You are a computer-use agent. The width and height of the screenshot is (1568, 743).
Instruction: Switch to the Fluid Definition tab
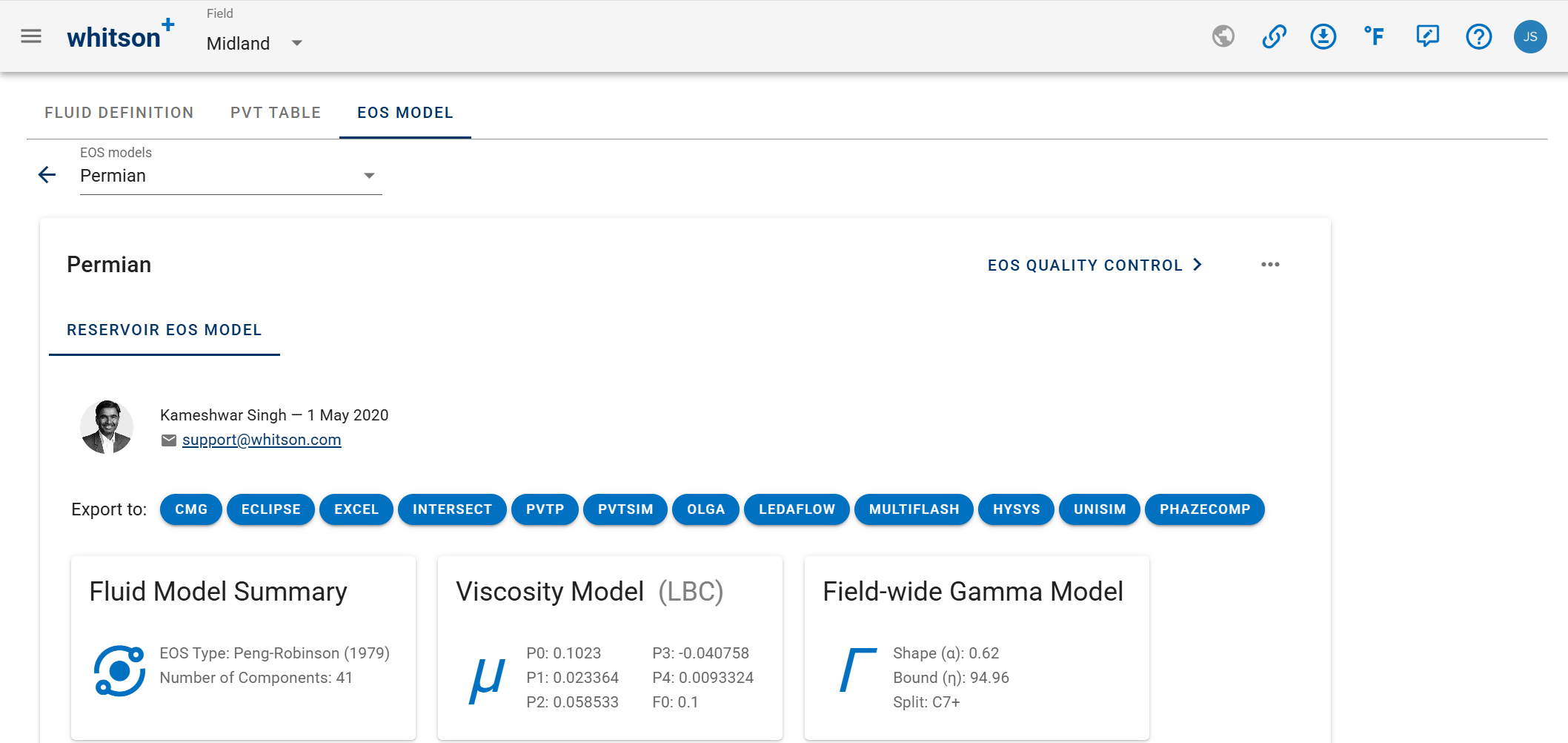[119, 113]
